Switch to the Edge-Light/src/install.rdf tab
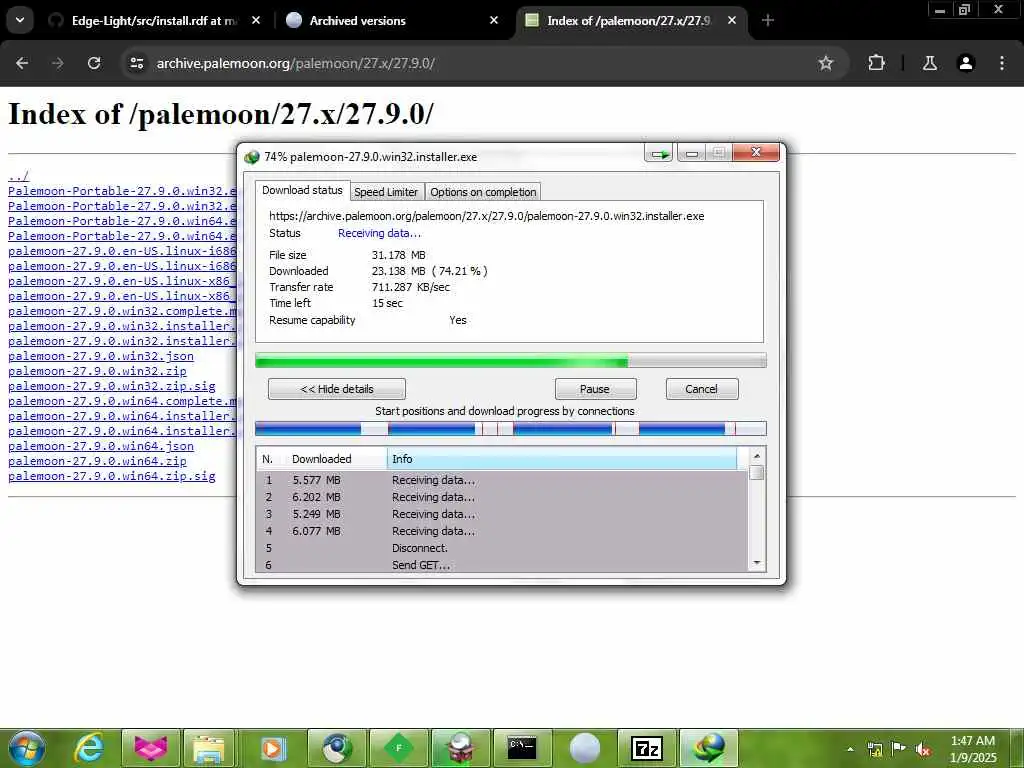 pos(155,21)
